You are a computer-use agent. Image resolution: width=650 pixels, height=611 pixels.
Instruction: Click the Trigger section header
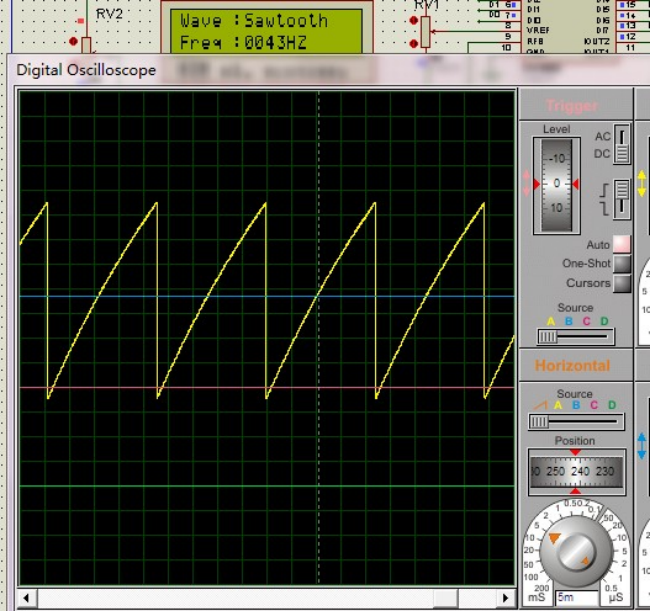[572, 106]
